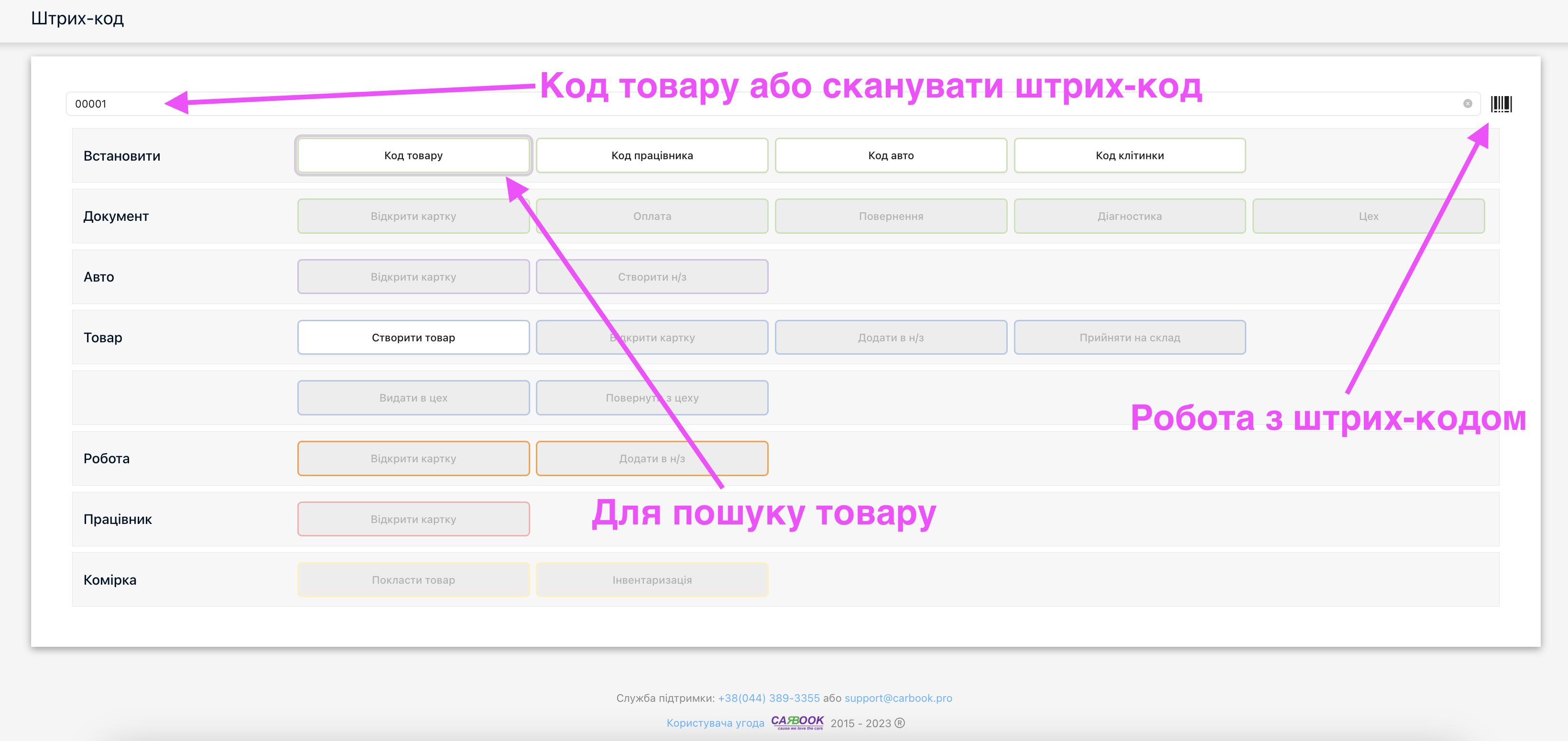1568x741 pixels.
Task: Select the 'Код клітинки' button
Action: tap(1129, 155)
